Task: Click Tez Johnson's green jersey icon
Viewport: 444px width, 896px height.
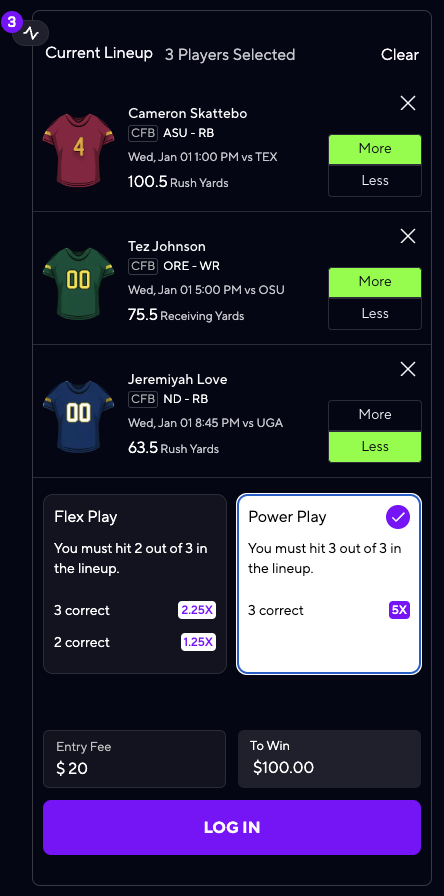Action: (78, 282)
